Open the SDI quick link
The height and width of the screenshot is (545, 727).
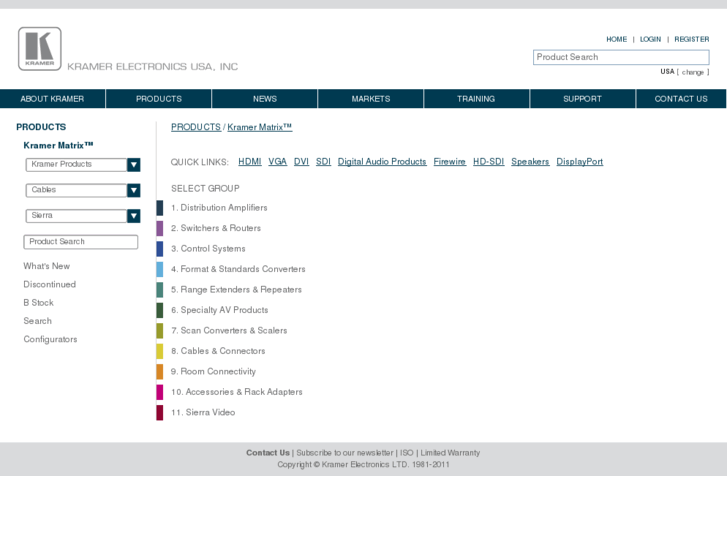pos(323,161)
